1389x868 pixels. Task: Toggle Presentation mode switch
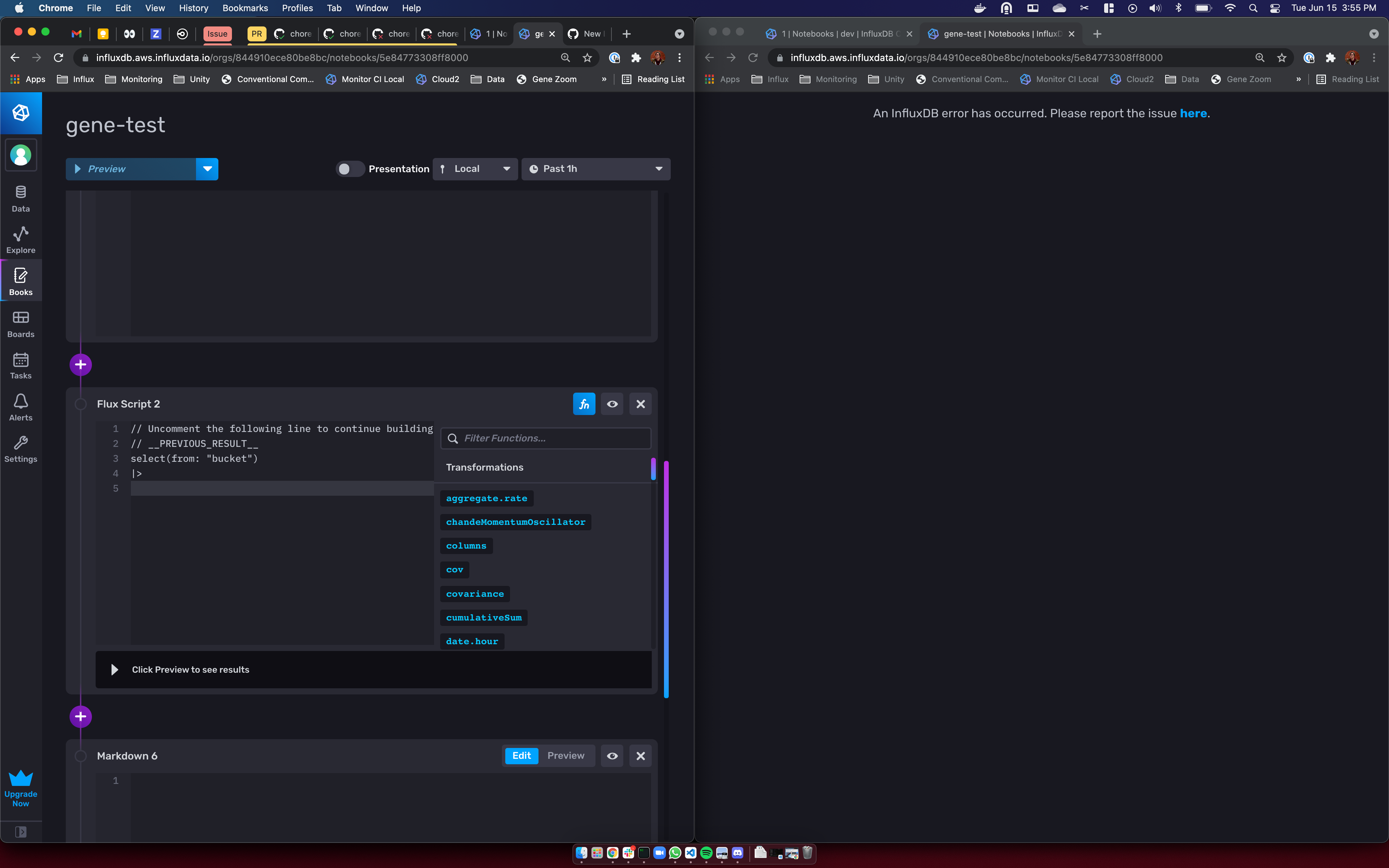pyautogui.click(x=350, y=169)
